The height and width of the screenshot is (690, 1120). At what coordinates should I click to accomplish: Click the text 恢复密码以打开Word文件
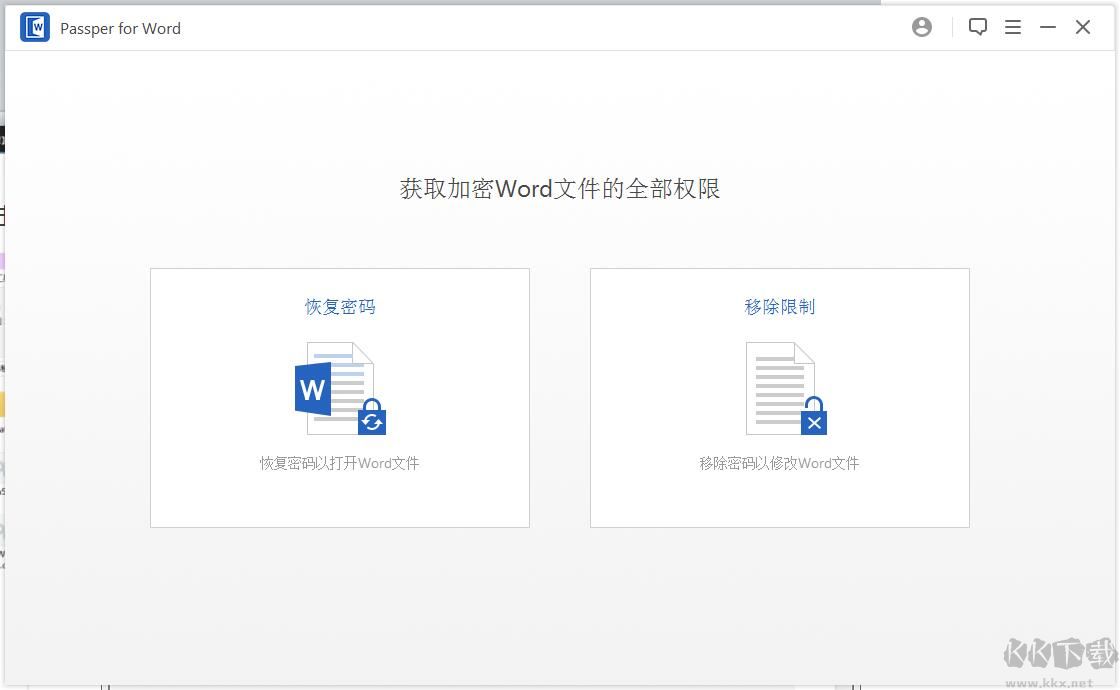pyautogui.click(x=340, y=463)
